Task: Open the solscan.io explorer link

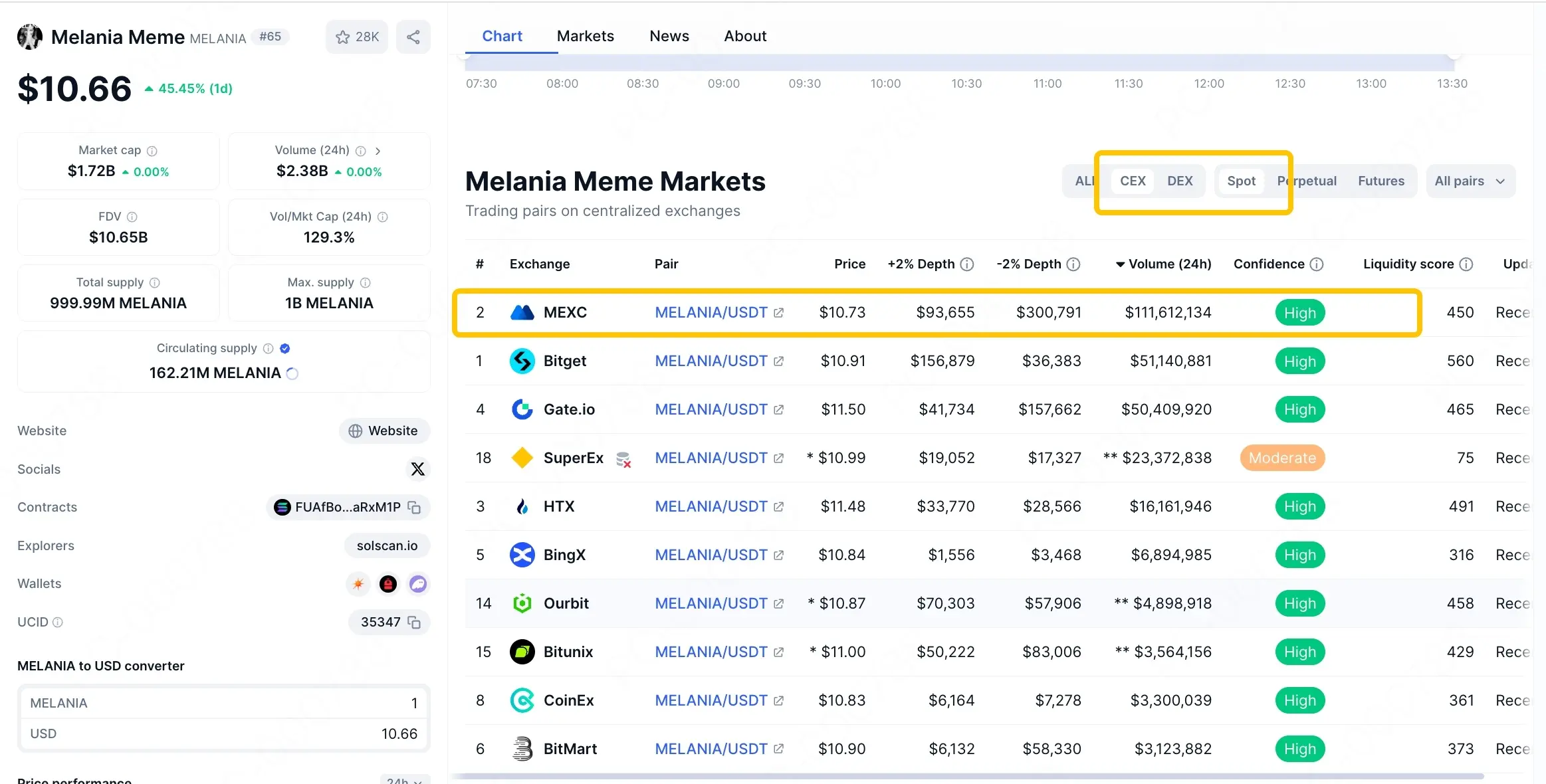Action: point(387,545)
